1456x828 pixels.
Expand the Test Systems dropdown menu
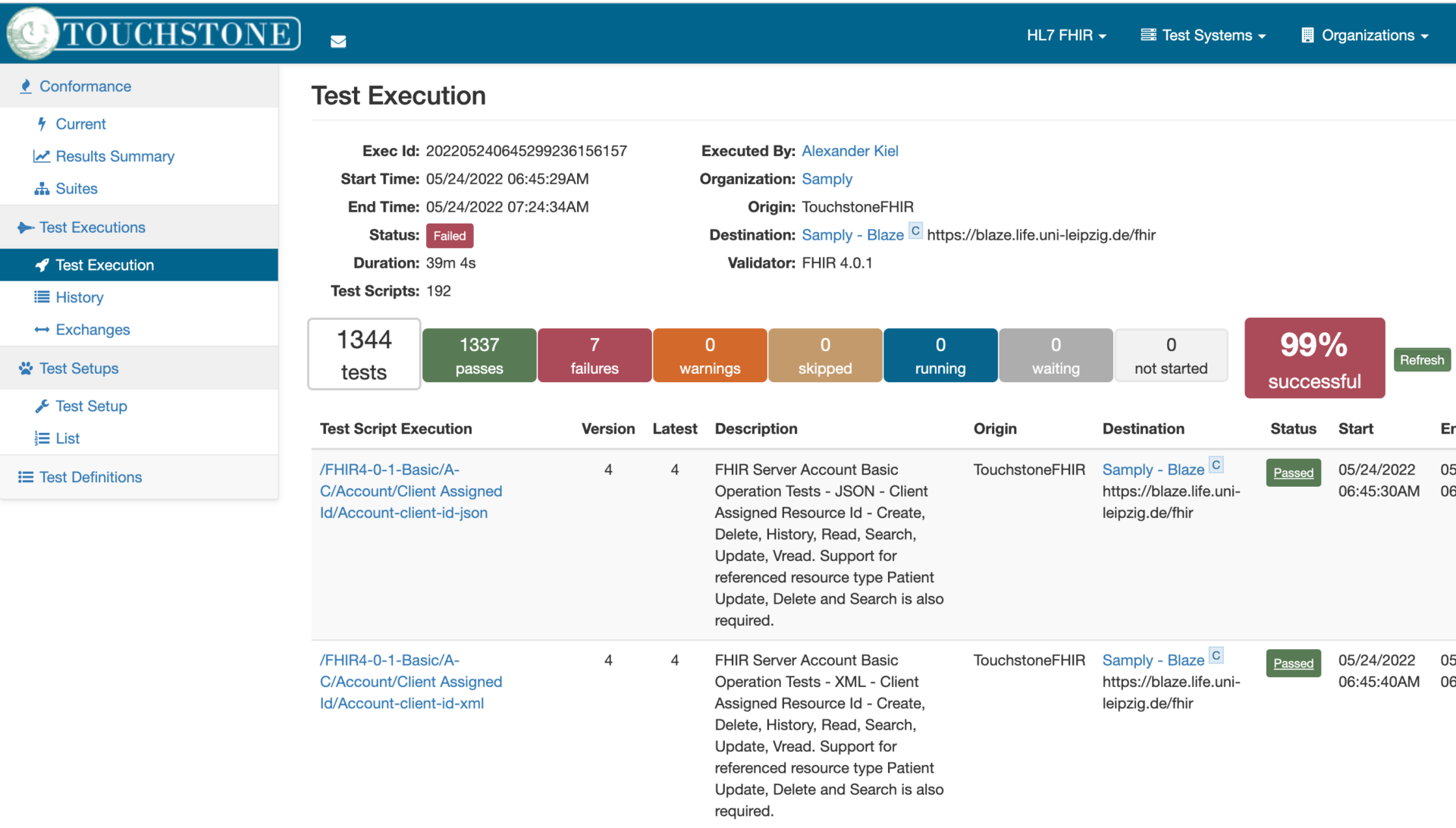click(x=1203, y=35)
